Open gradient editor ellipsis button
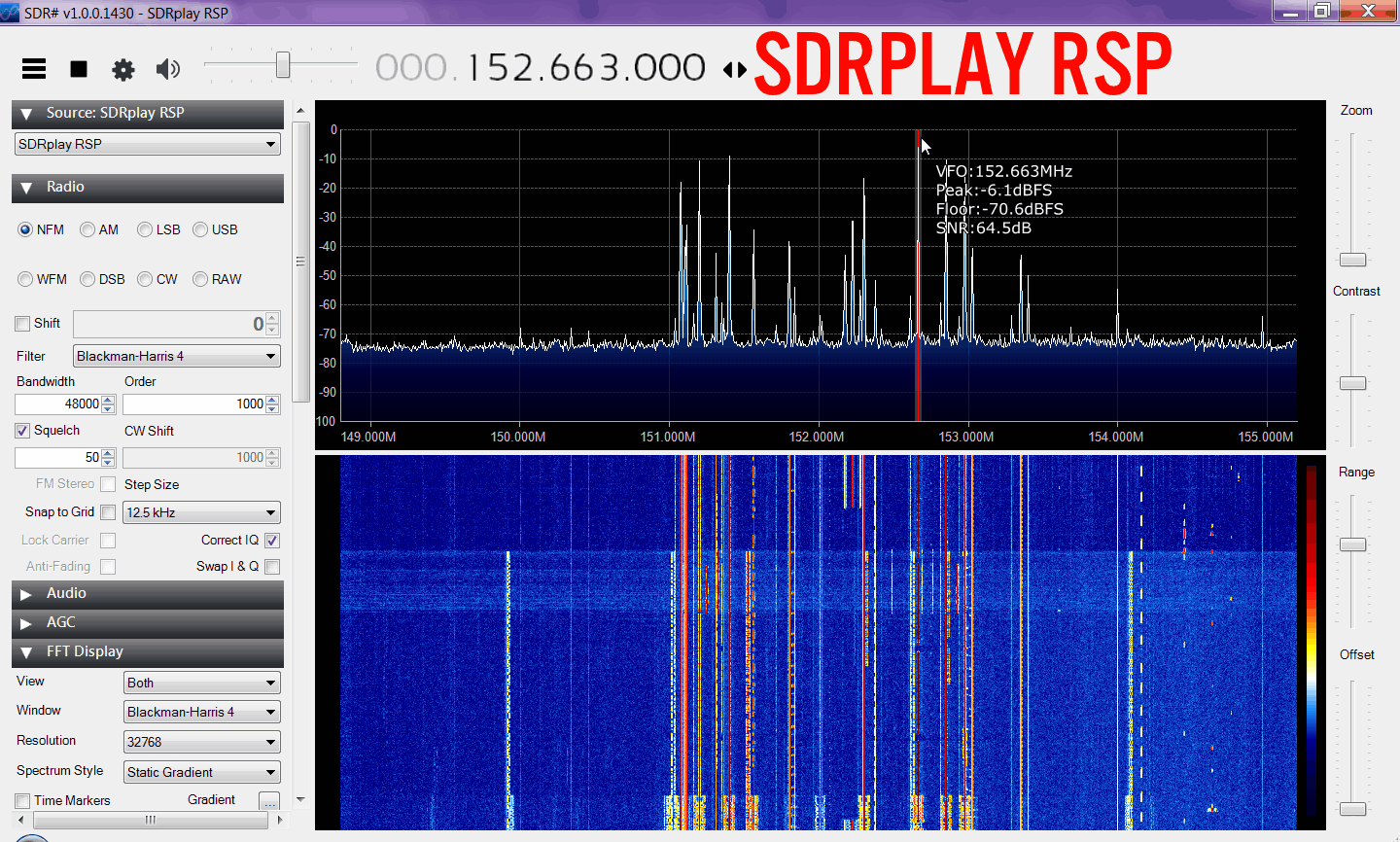The height and width of the screenshot is (842, 1400). click(x=269, y=800)
